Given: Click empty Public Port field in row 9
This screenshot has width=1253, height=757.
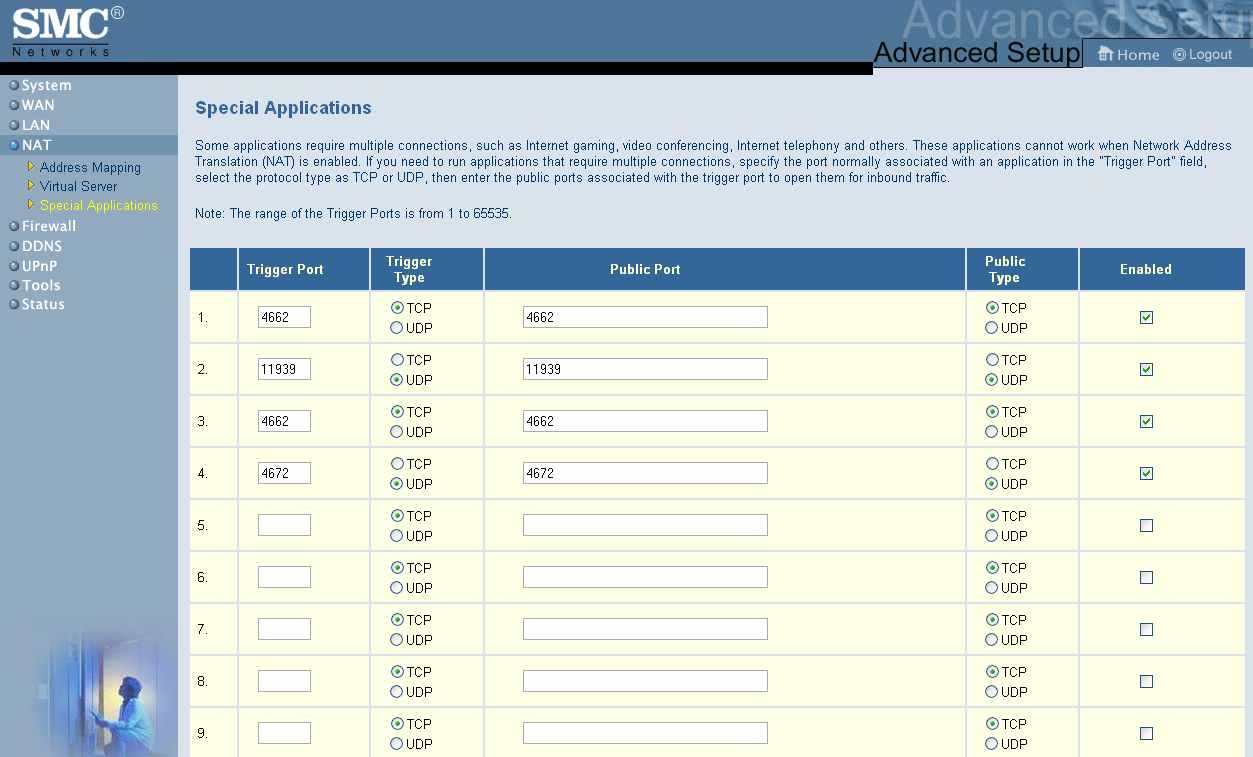Looking at the screenshot, I should point(645,733).
